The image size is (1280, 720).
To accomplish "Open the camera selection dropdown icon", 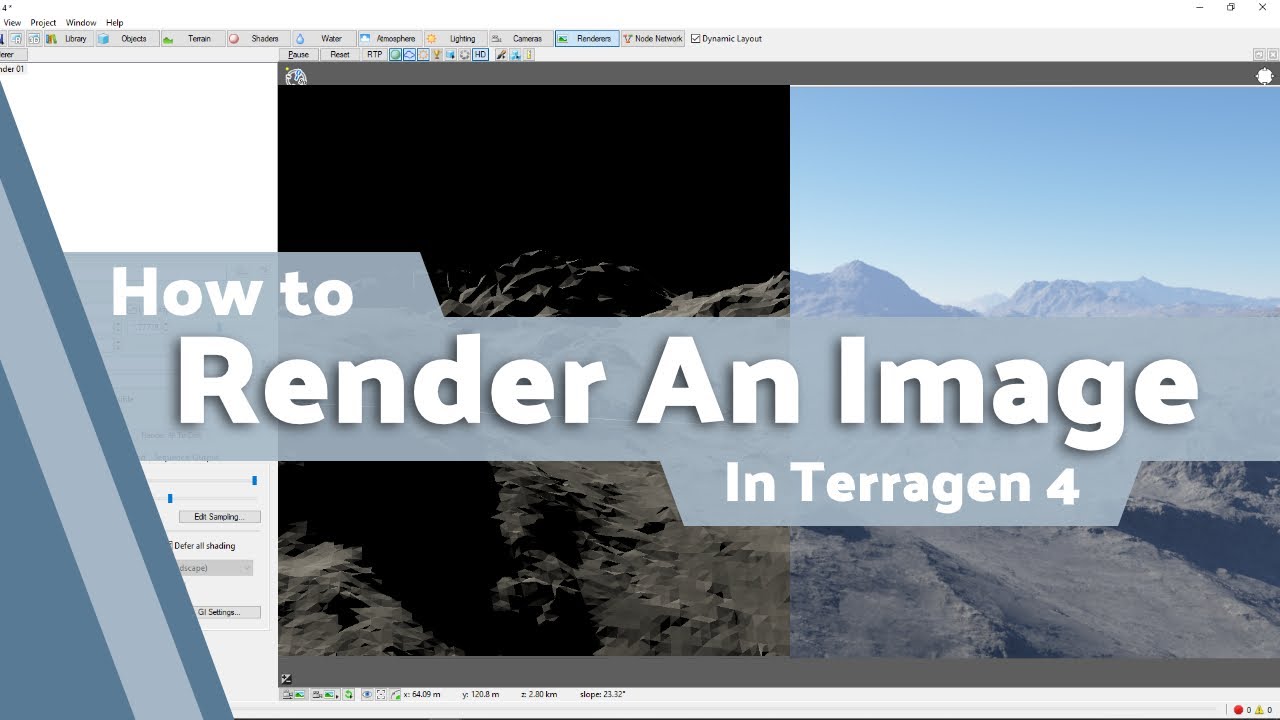I will click(x=326, y=694).
